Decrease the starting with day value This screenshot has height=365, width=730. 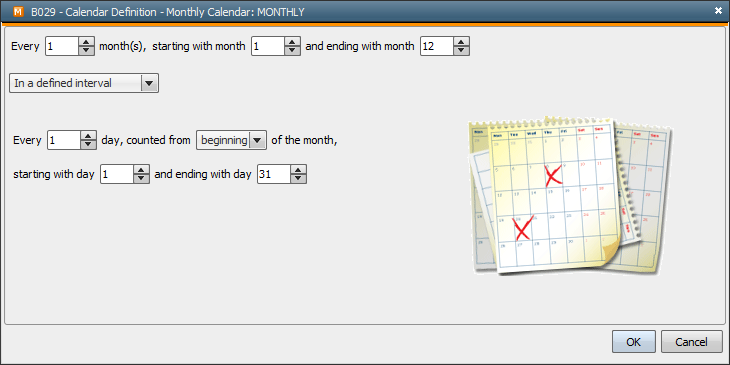click(141, 179)
